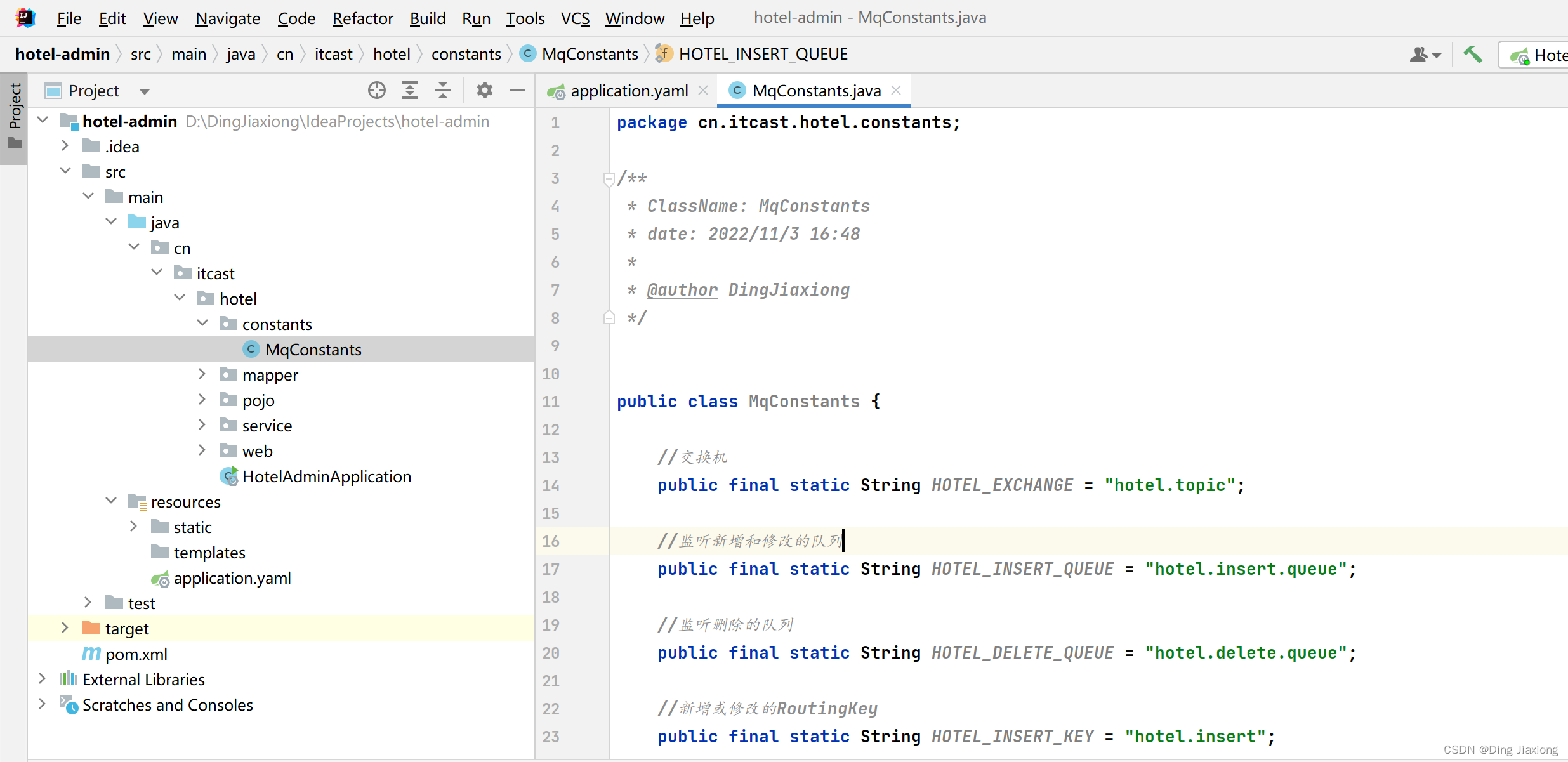Open the Refactor menu
The image size is (1568, 762).
[362, 18]
